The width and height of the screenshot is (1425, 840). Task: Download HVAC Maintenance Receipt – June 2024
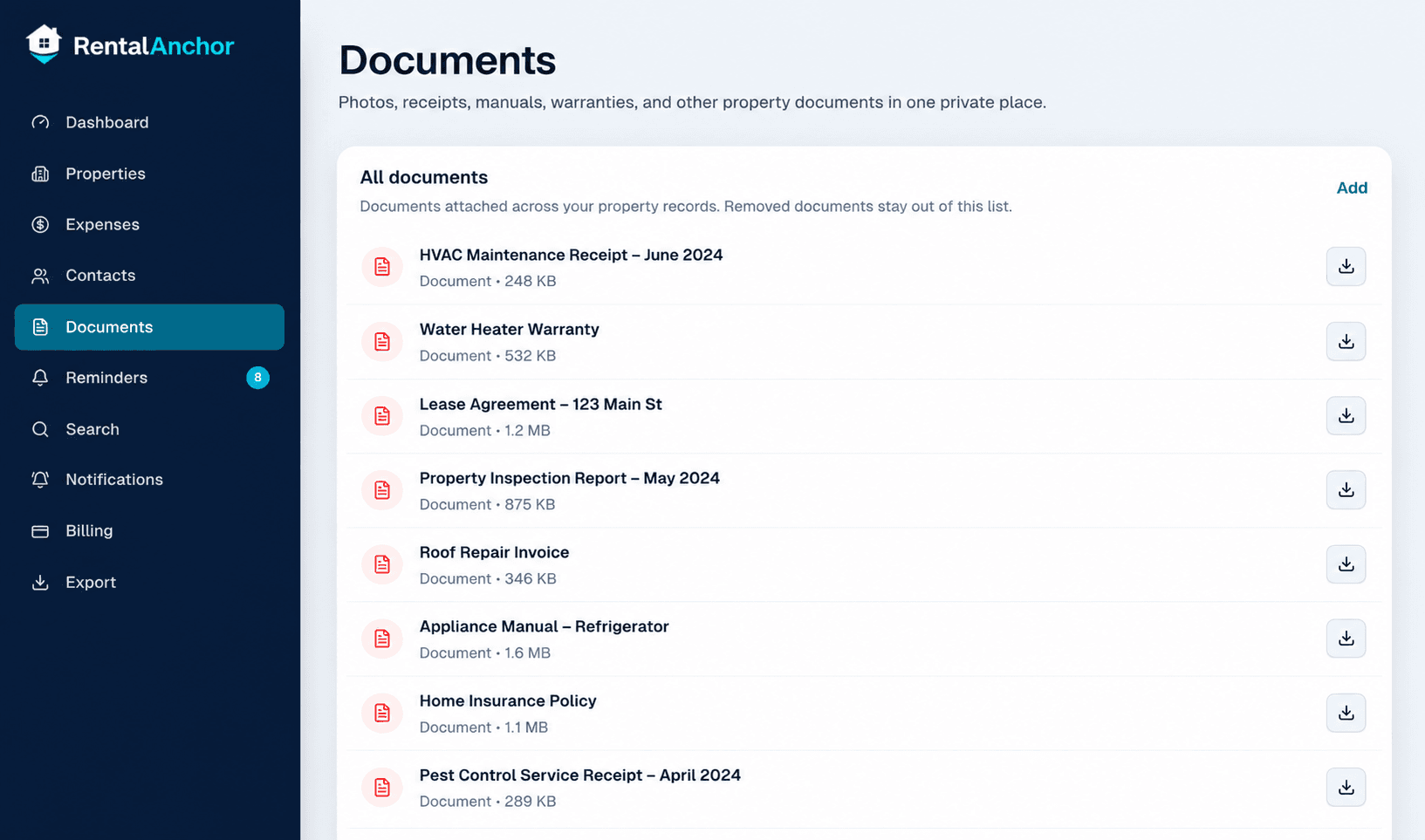pyautogui.click(x=1346, y=267)
